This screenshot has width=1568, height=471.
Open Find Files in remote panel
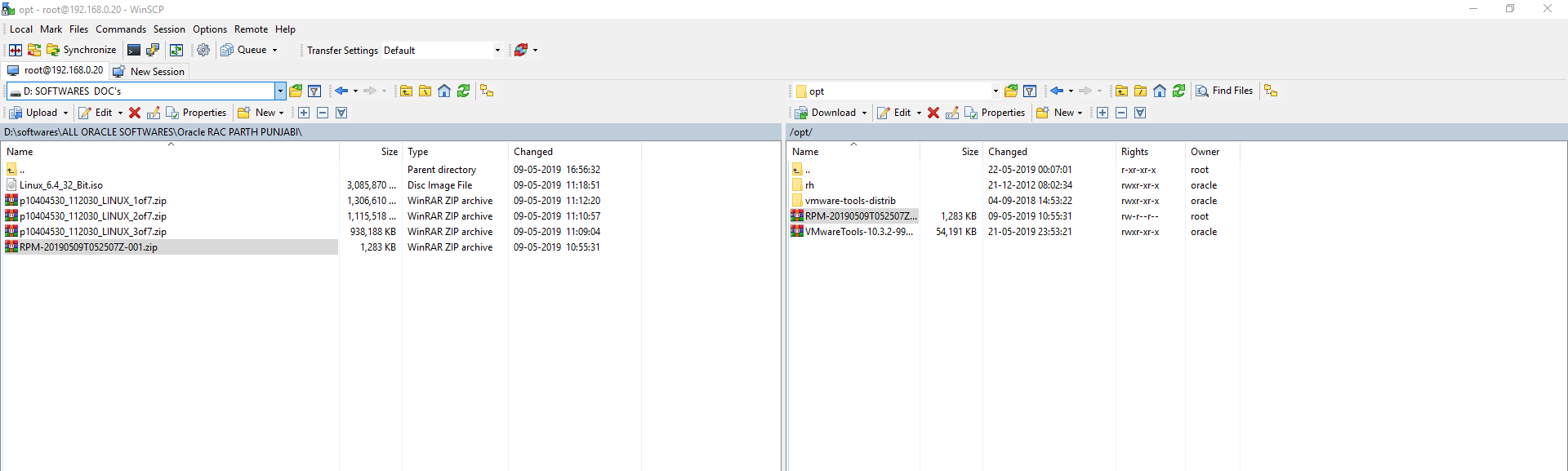[x=1224, y=91]
